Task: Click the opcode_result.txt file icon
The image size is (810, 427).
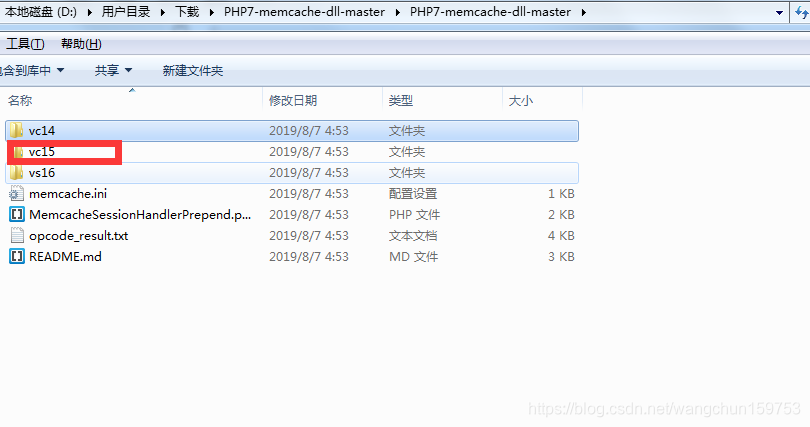Action: coord(17,236)
